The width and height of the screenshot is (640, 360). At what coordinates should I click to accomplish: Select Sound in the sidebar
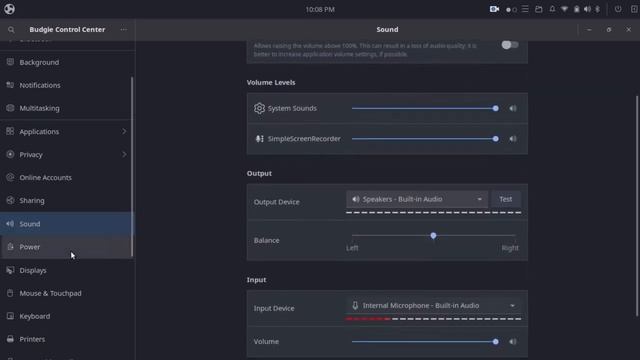coord(67,224)
